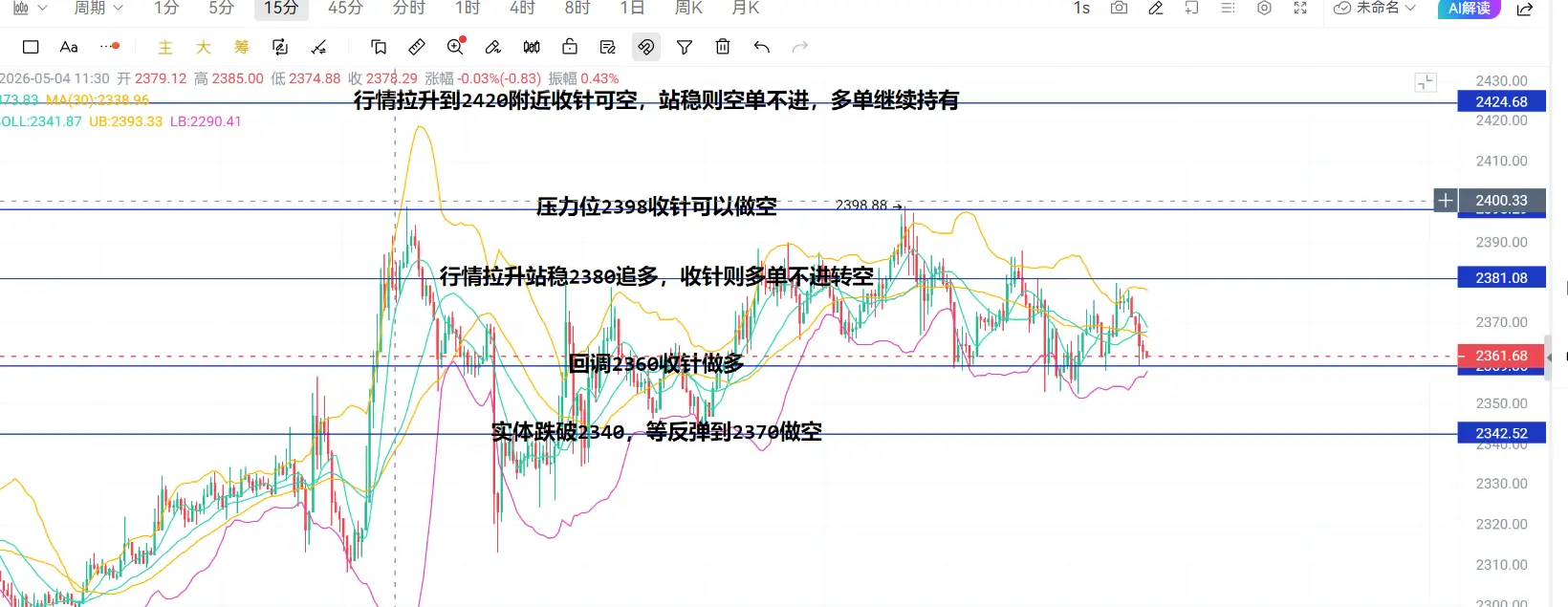
Task: Select the eraser pen tool
Action: pos(493,47)
